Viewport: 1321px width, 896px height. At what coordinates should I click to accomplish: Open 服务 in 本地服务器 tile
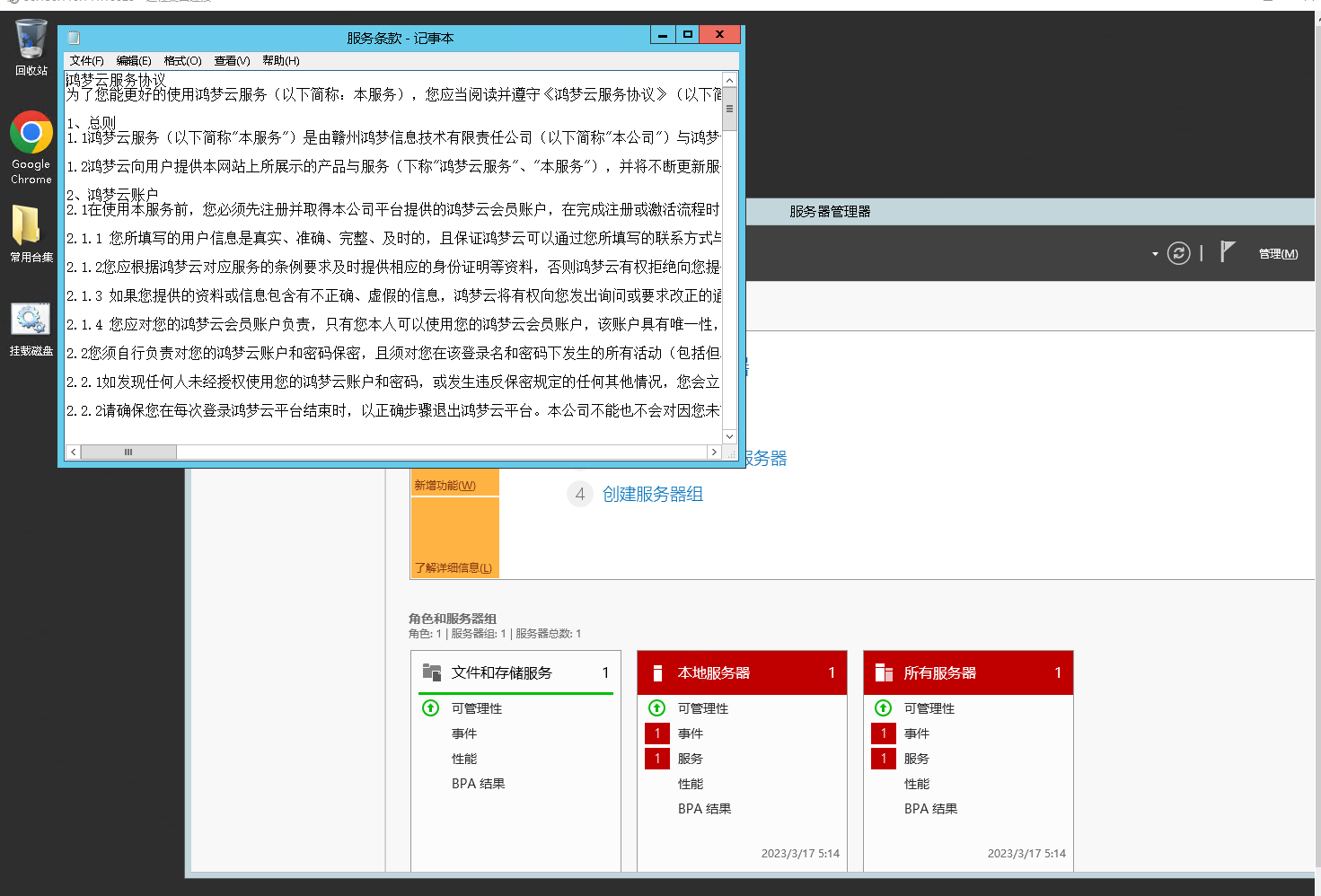[691, 759]
